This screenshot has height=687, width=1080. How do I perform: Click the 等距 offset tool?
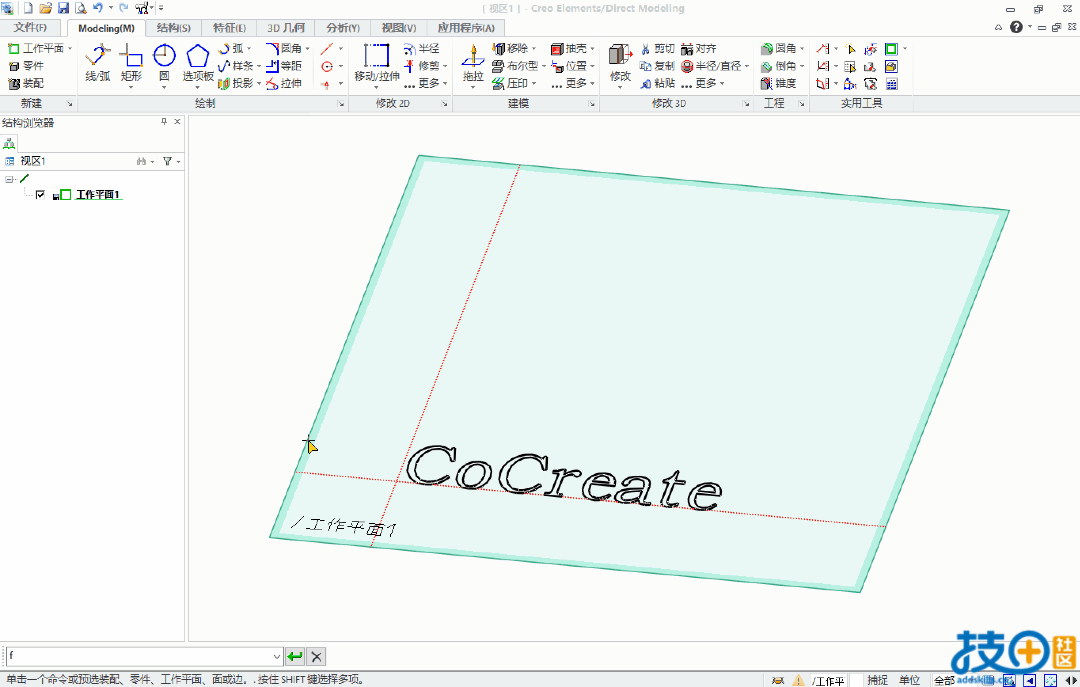(284, 65)
